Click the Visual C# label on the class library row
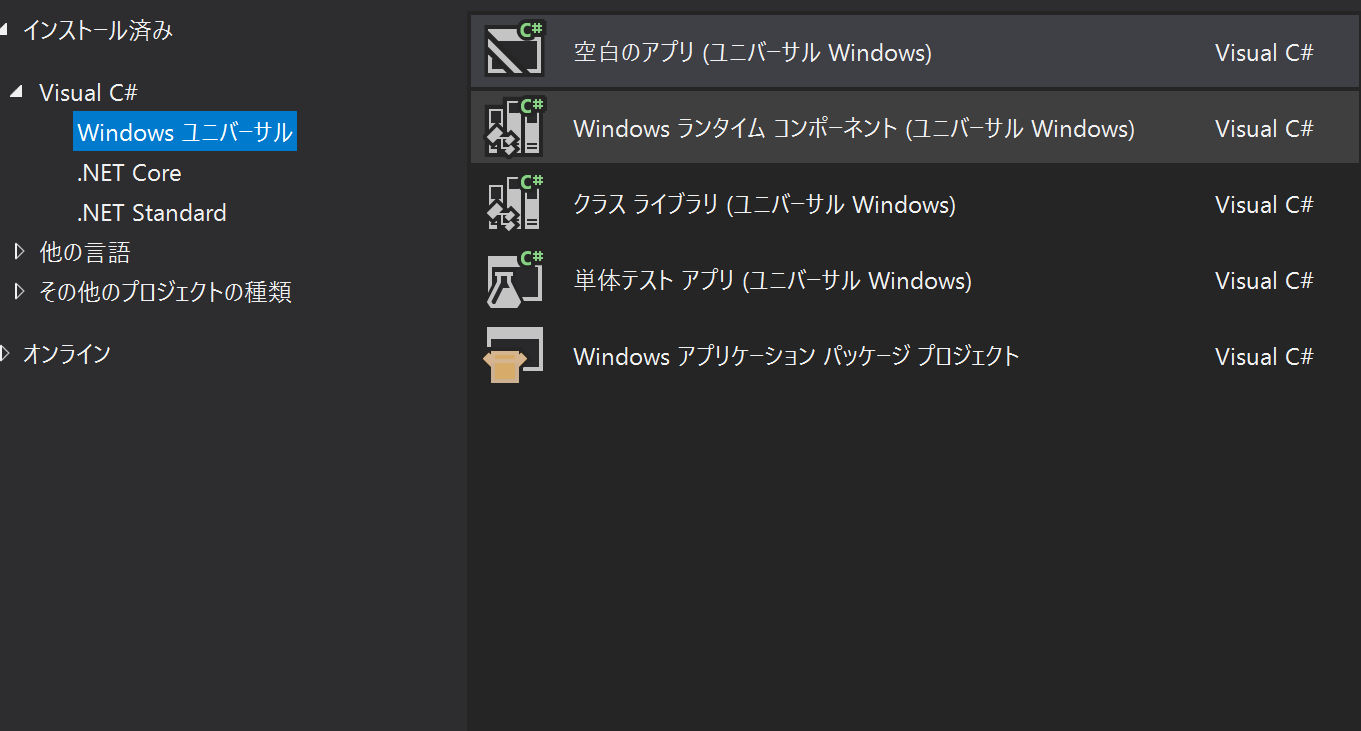This screenshot has width=1361, height=731. [x=1264, y=204]
